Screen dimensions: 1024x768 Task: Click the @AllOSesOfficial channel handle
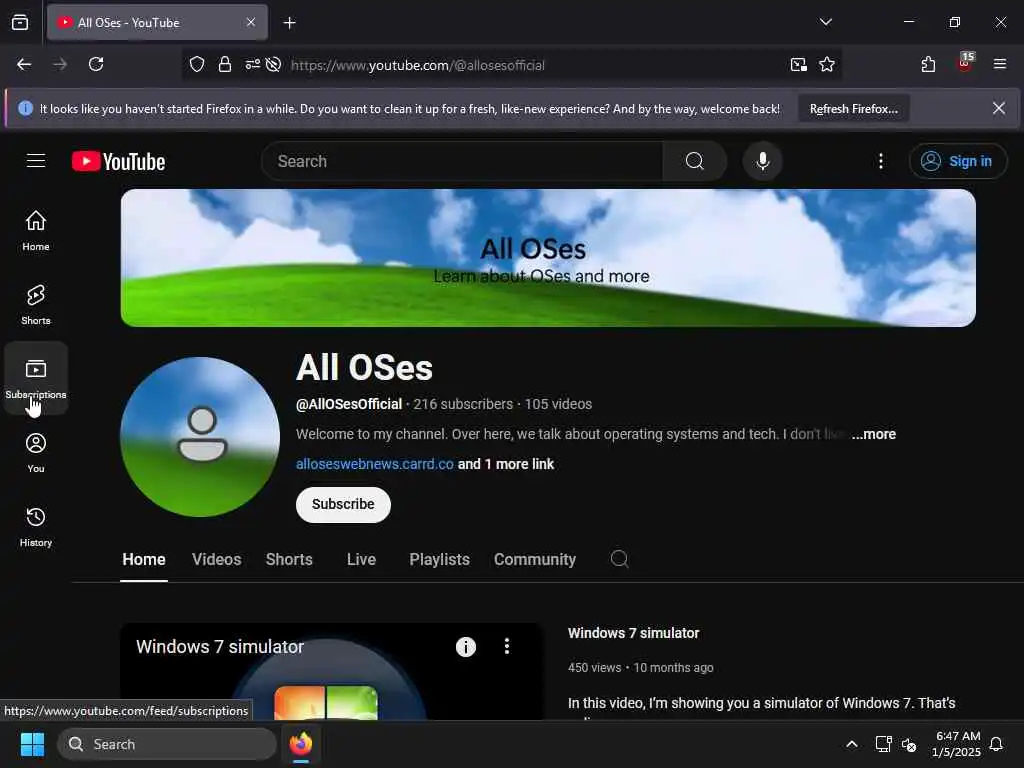click(349, 404)
